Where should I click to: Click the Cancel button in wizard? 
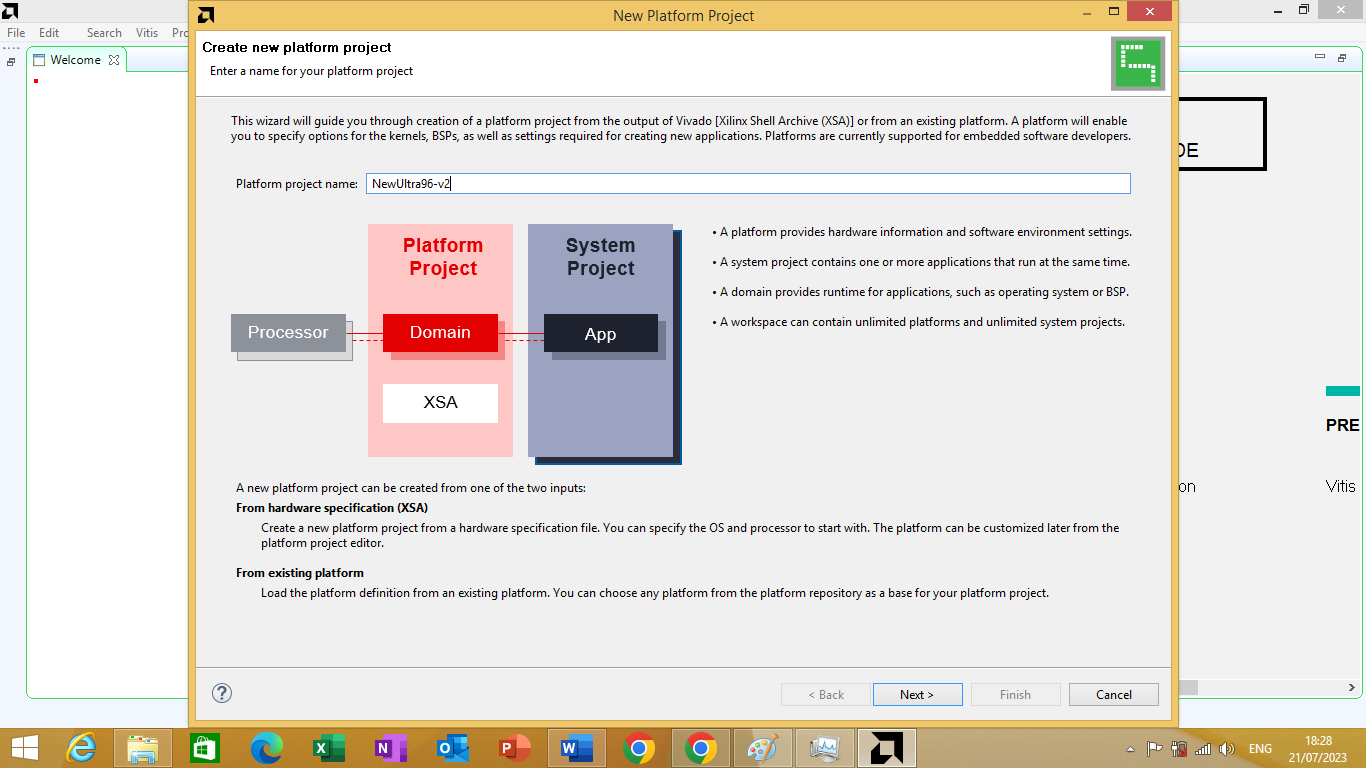coord(1113,694)
